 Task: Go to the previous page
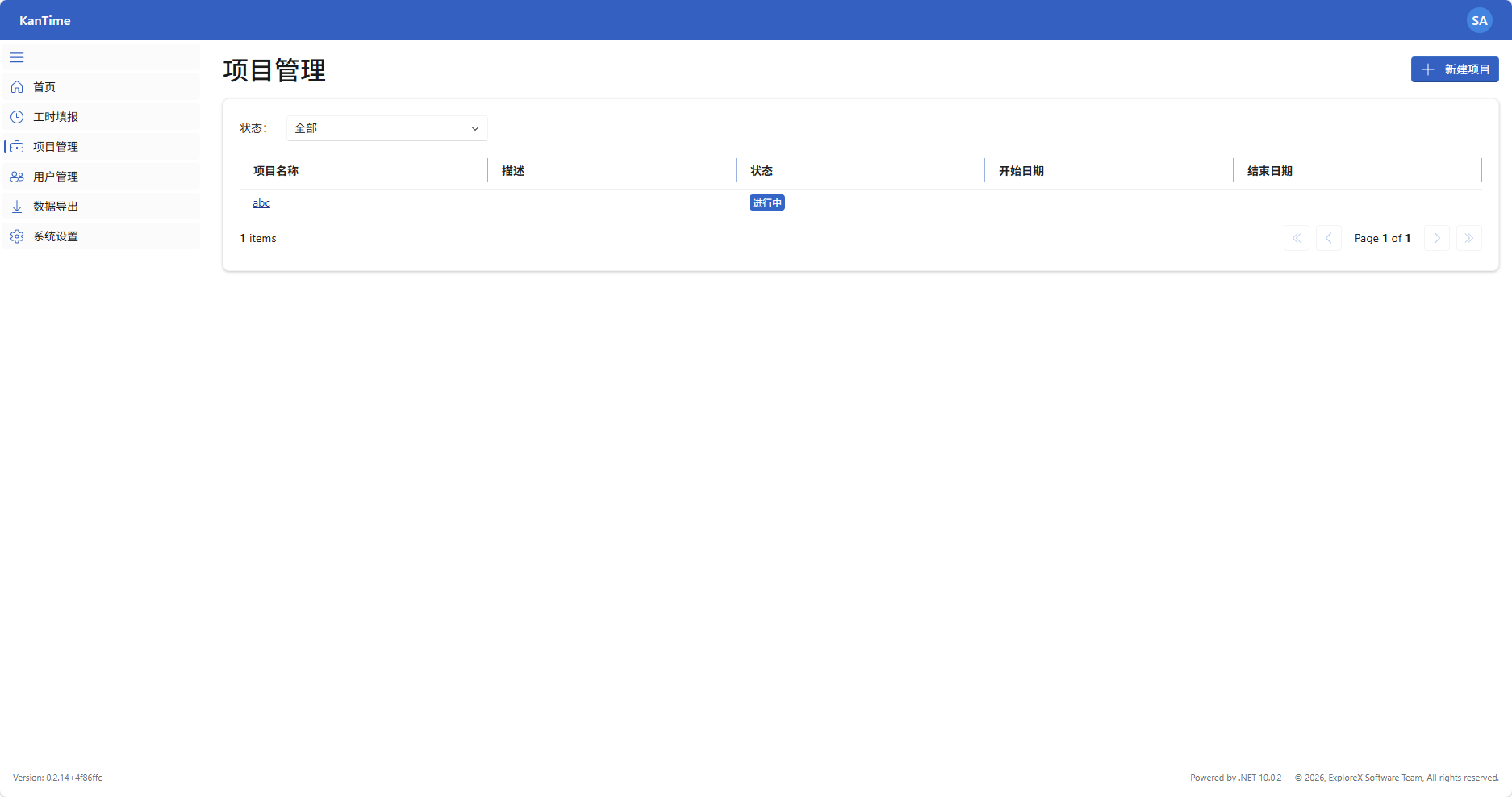(1328, 238)
